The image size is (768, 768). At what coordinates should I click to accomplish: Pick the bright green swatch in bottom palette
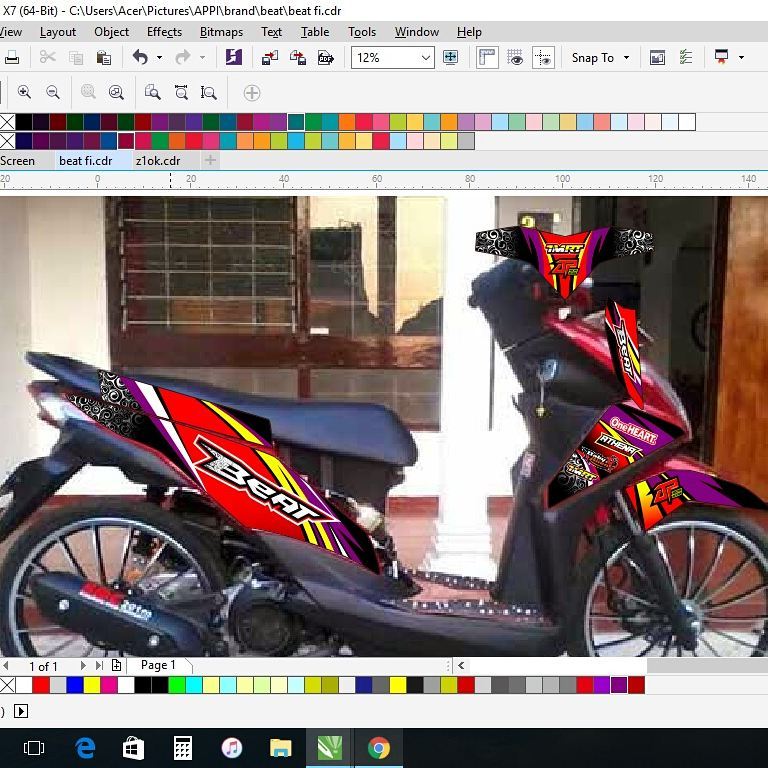click(176, 685)
